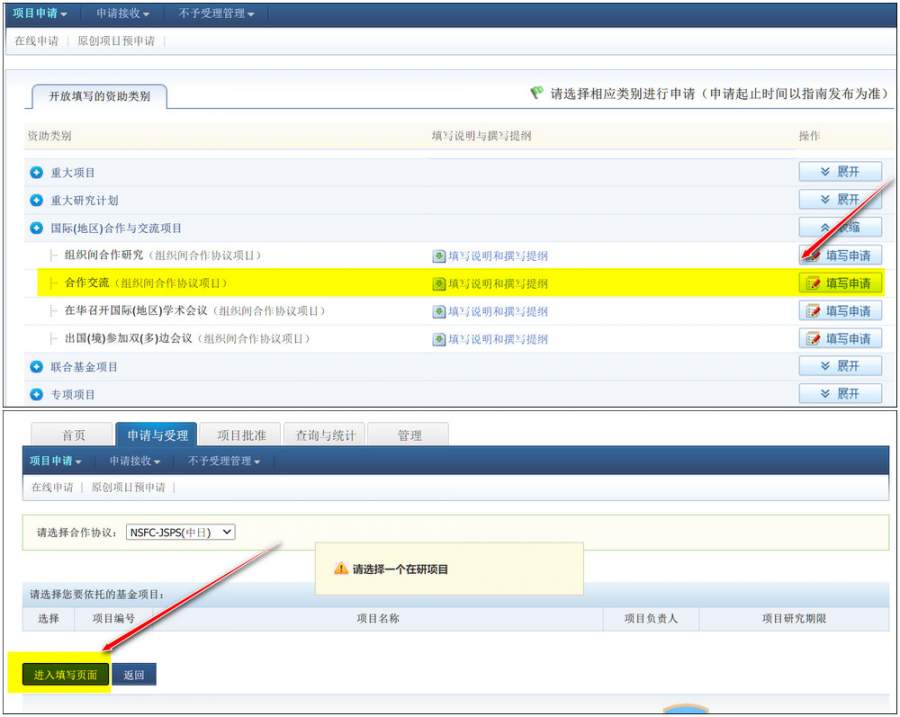Screen dimensions: 900x717
Task: Click 填写申请 for 合作交流 row
Action: click(840, 283)
